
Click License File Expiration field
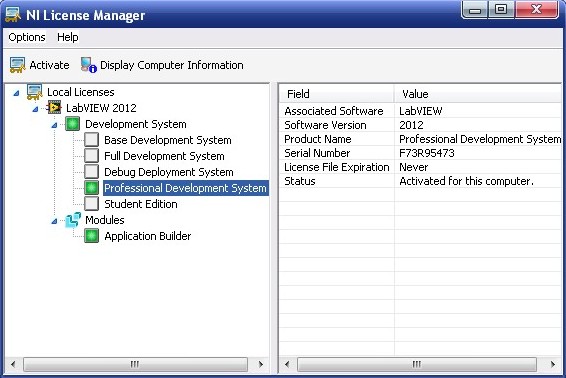pos(336,167)
